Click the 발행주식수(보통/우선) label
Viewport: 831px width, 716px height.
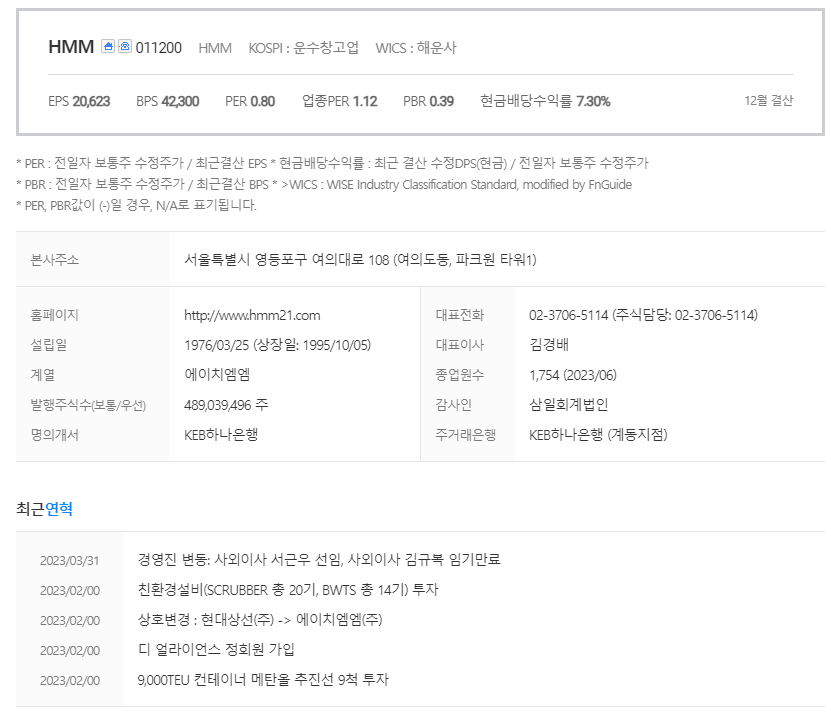(89, 405)
